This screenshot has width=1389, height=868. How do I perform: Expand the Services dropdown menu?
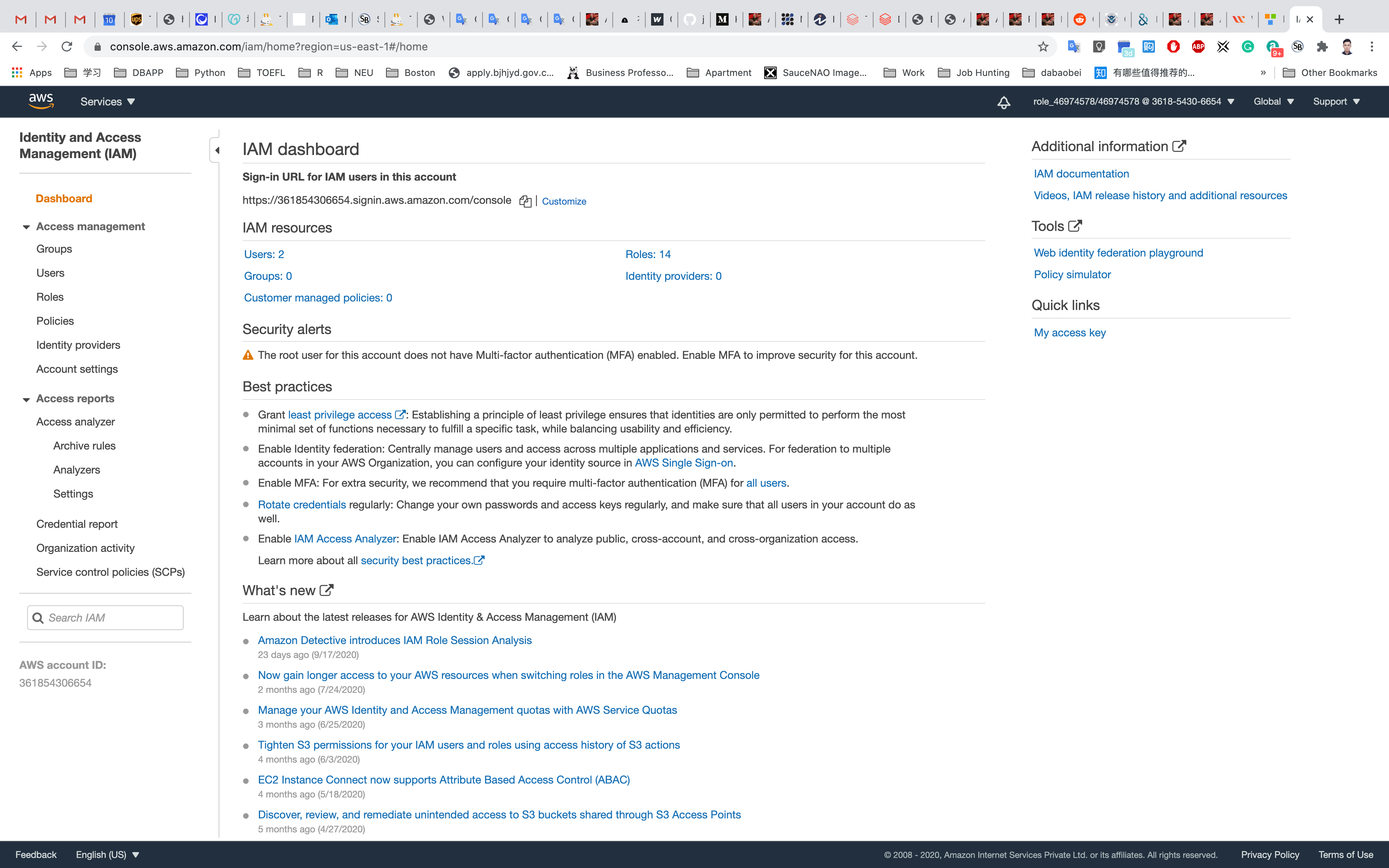click(107, 102)
